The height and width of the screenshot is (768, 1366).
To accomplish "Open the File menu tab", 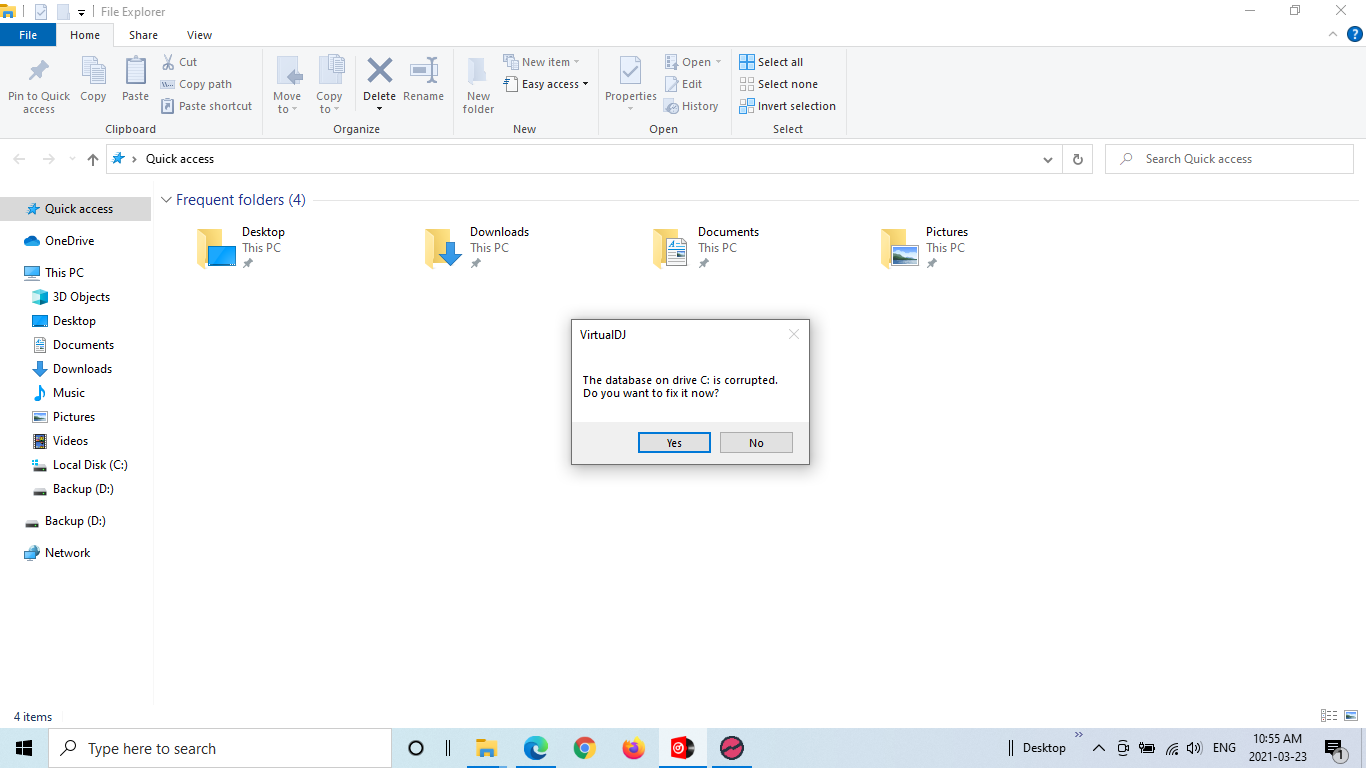I will pos(28,35).
